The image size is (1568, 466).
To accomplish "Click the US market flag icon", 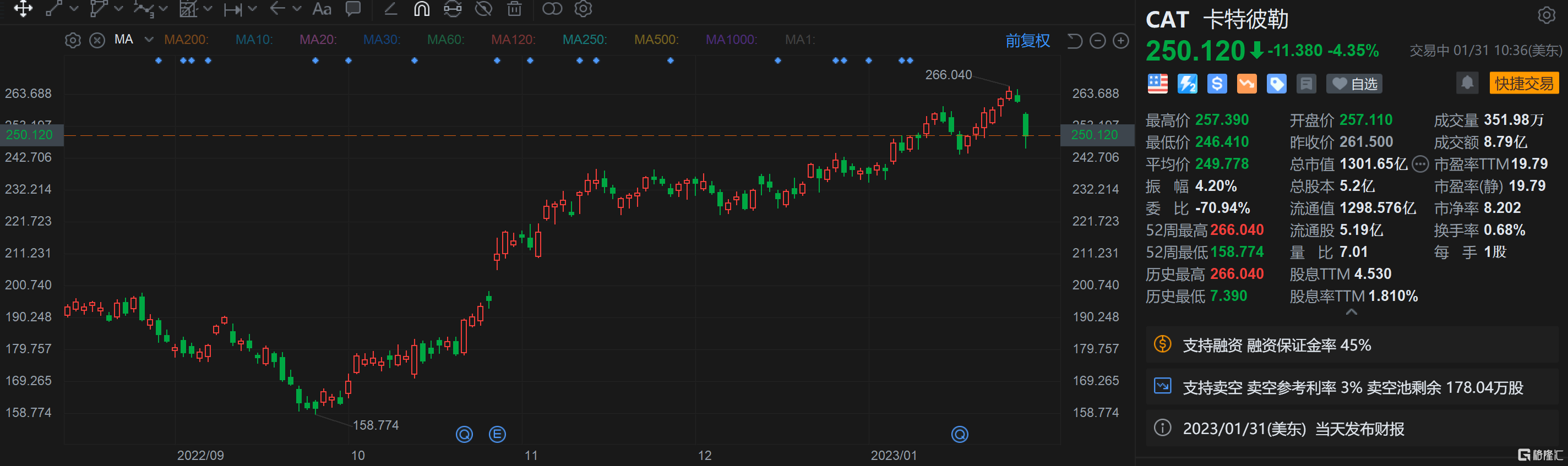I will pyautogui.click(x=1158, y=84).
